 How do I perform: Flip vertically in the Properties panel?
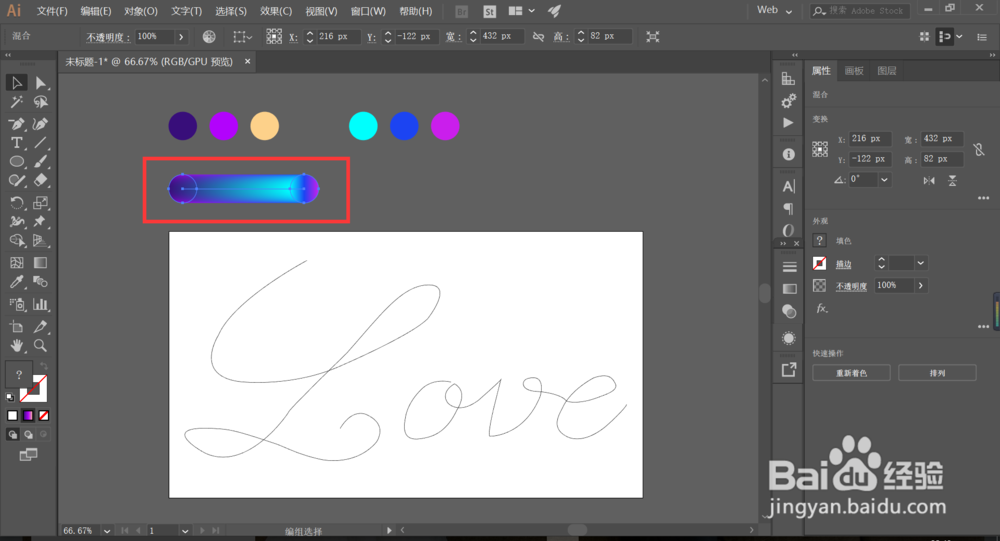click(952, 181)
